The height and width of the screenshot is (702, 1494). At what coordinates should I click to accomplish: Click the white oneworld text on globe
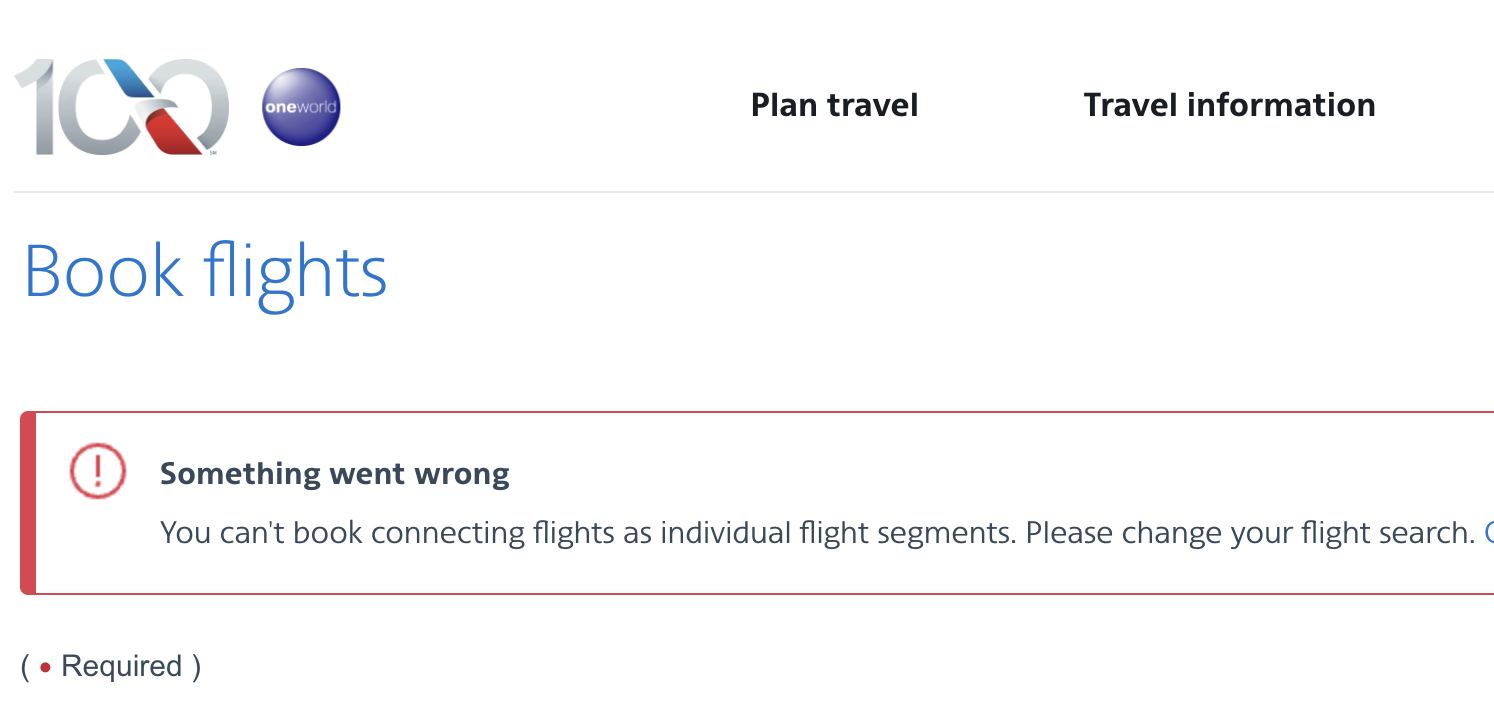coord(300,108)
